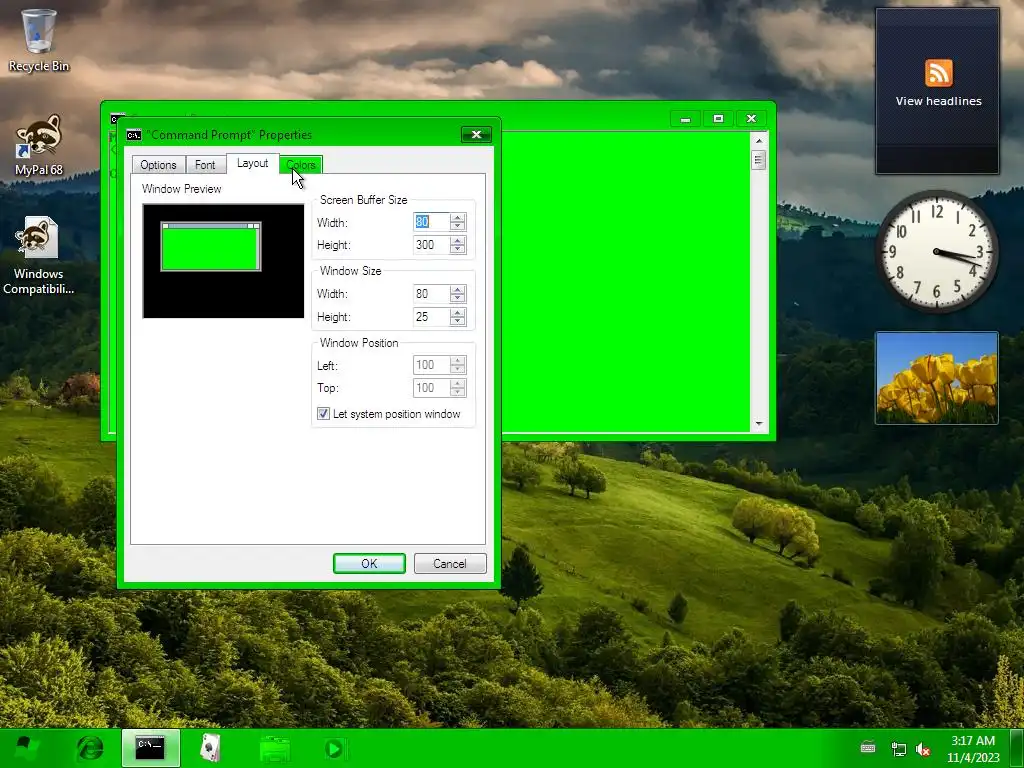Screen dimensions: 1024x768
Task: Open the media player taskbar icon
Action: pyautogui.click(x=336, y=748)
